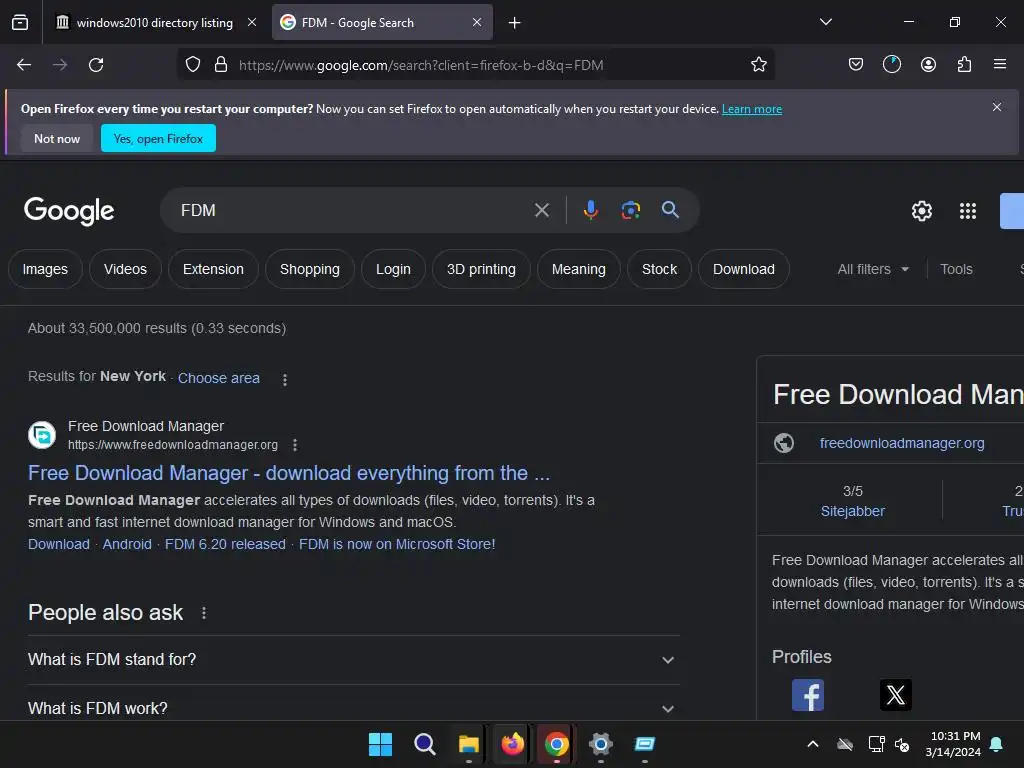
Task: Bookmark this page with the star
Action: coord(758,65)
